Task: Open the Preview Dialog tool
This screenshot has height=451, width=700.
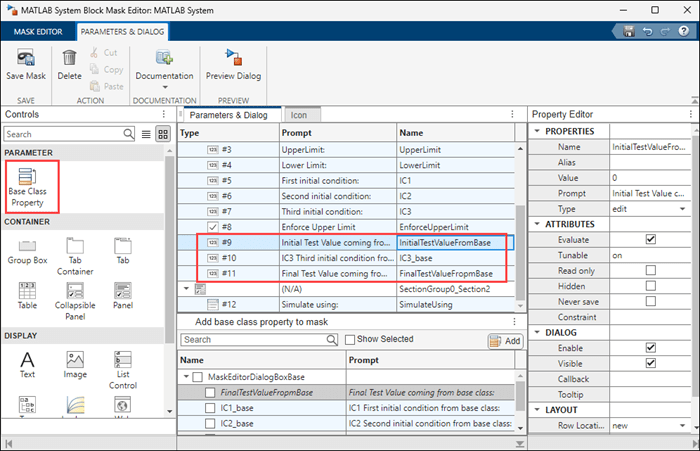Action: pyautogui.click(x=232, y=58)
